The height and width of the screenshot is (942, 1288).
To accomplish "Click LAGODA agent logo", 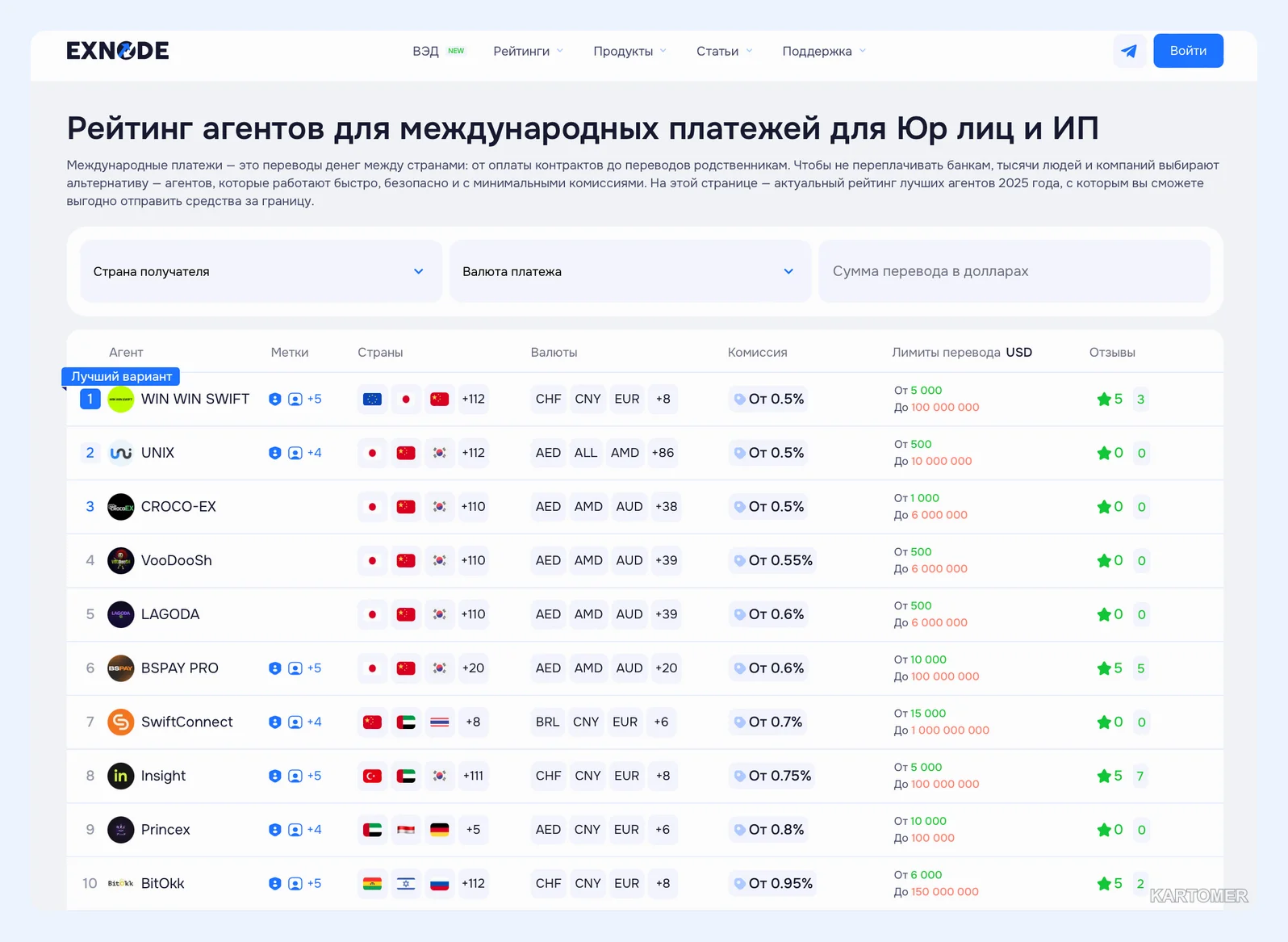I will click(121, 614).
